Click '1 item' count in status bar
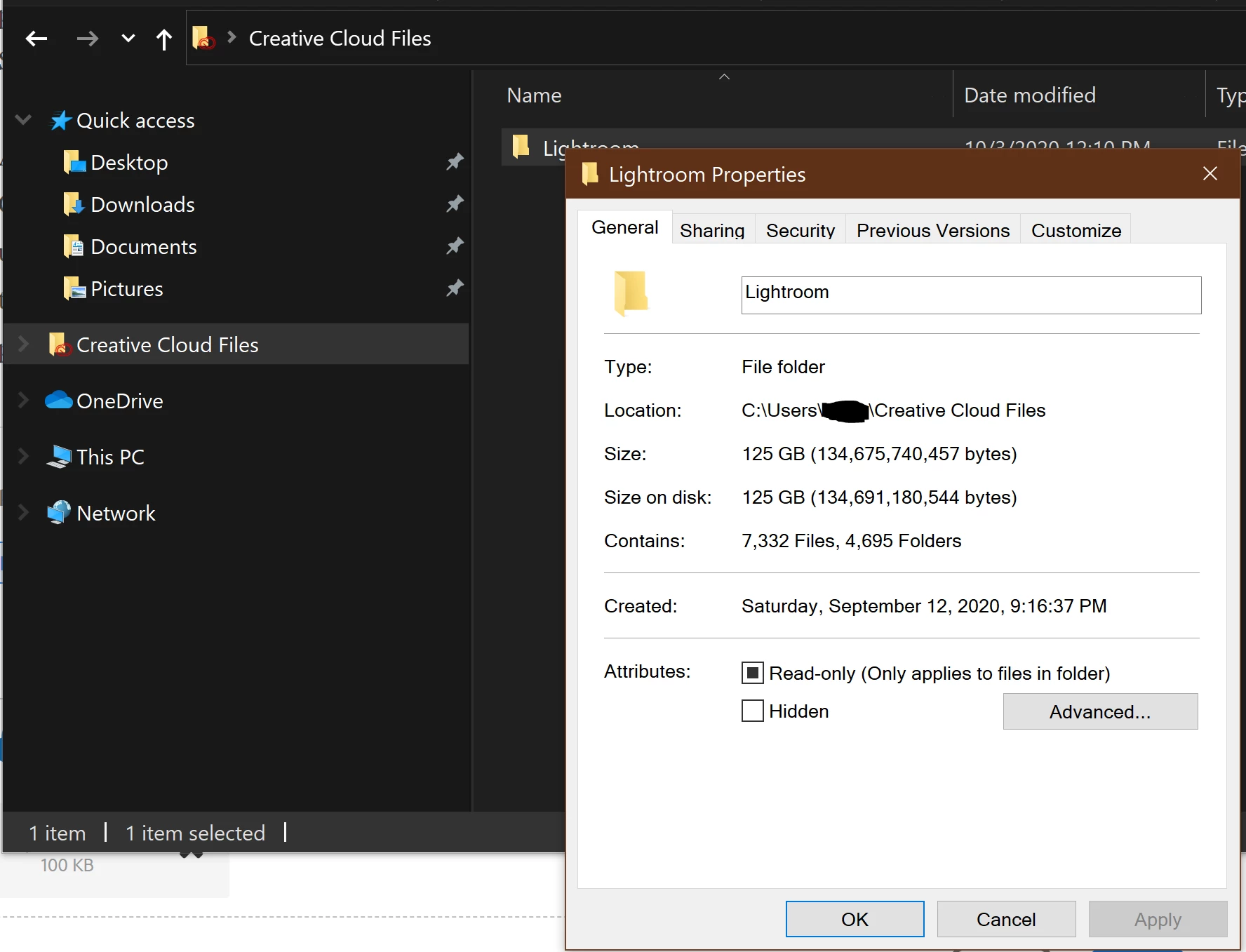This screenshot has width=1246, height=952. coord(57,833)
